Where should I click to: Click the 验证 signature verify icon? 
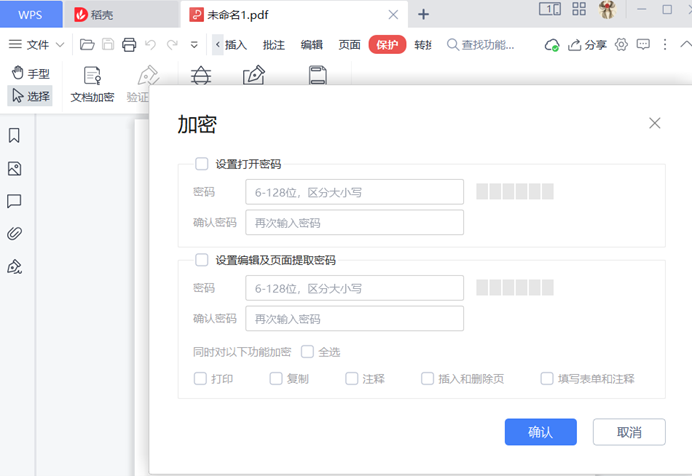(x=148, y=76)
